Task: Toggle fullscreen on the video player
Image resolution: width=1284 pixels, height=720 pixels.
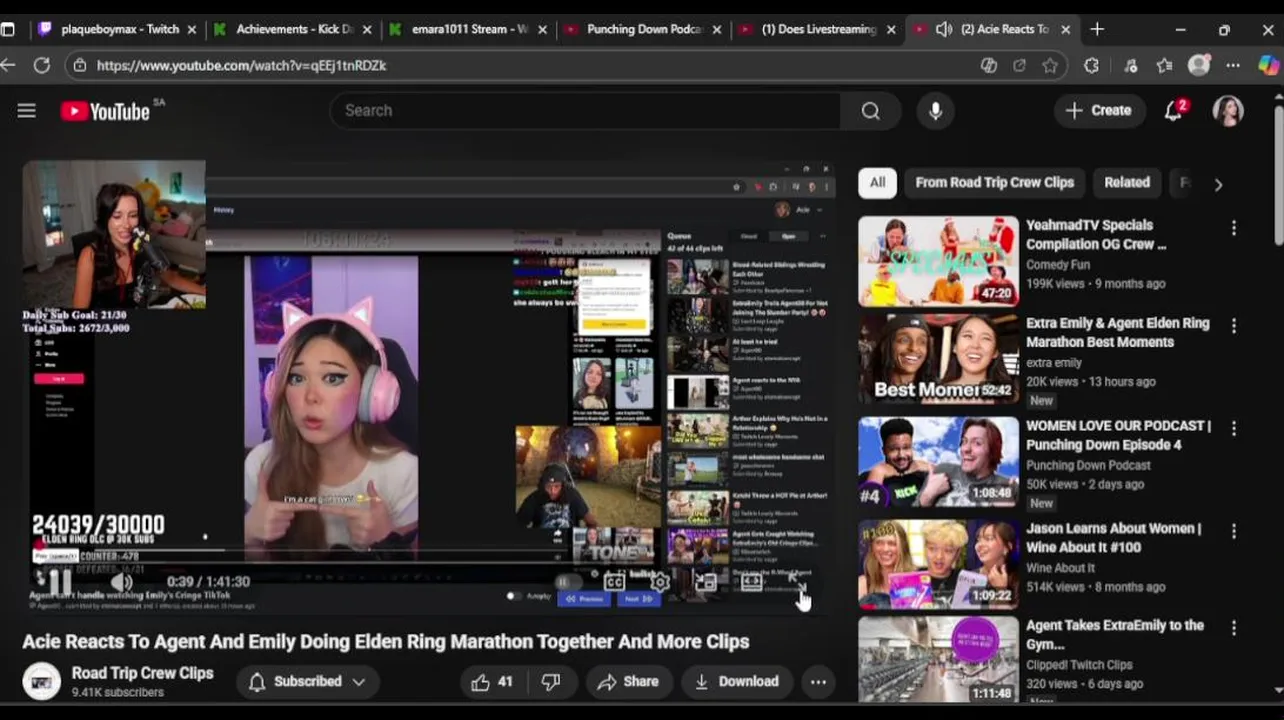Action: tap(797, 582)
